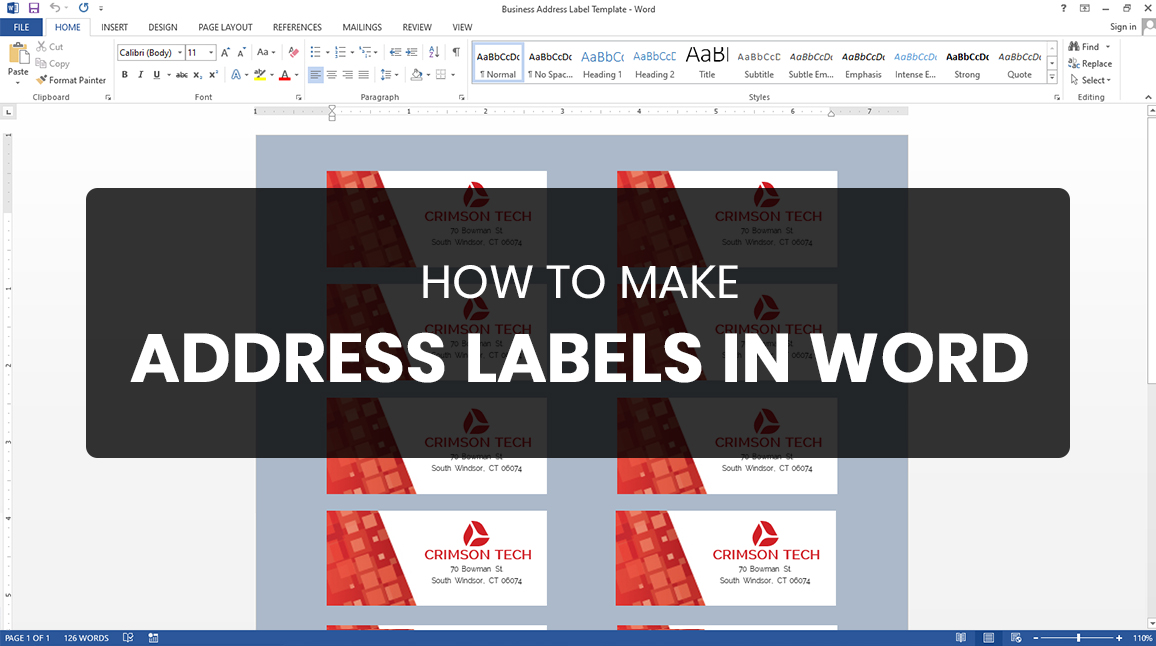Open the Font dialog launcher

(x=299, y=97)
